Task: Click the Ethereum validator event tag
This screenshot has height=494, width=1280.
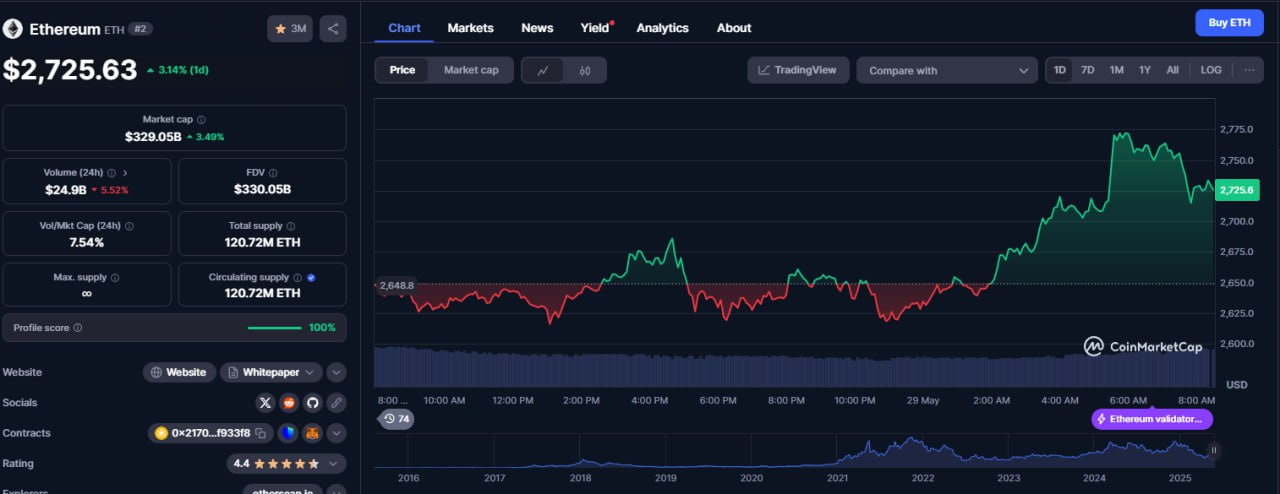Action: point(1152,419)
